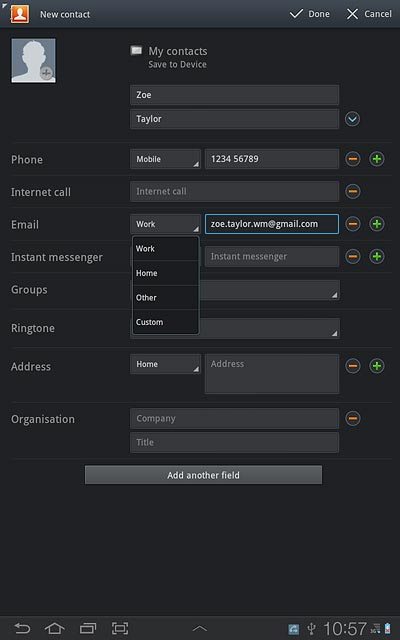The width and height of the screenshot is (400, 640).
Task: Open the Home address type dropdown
Action: (165, 364)
